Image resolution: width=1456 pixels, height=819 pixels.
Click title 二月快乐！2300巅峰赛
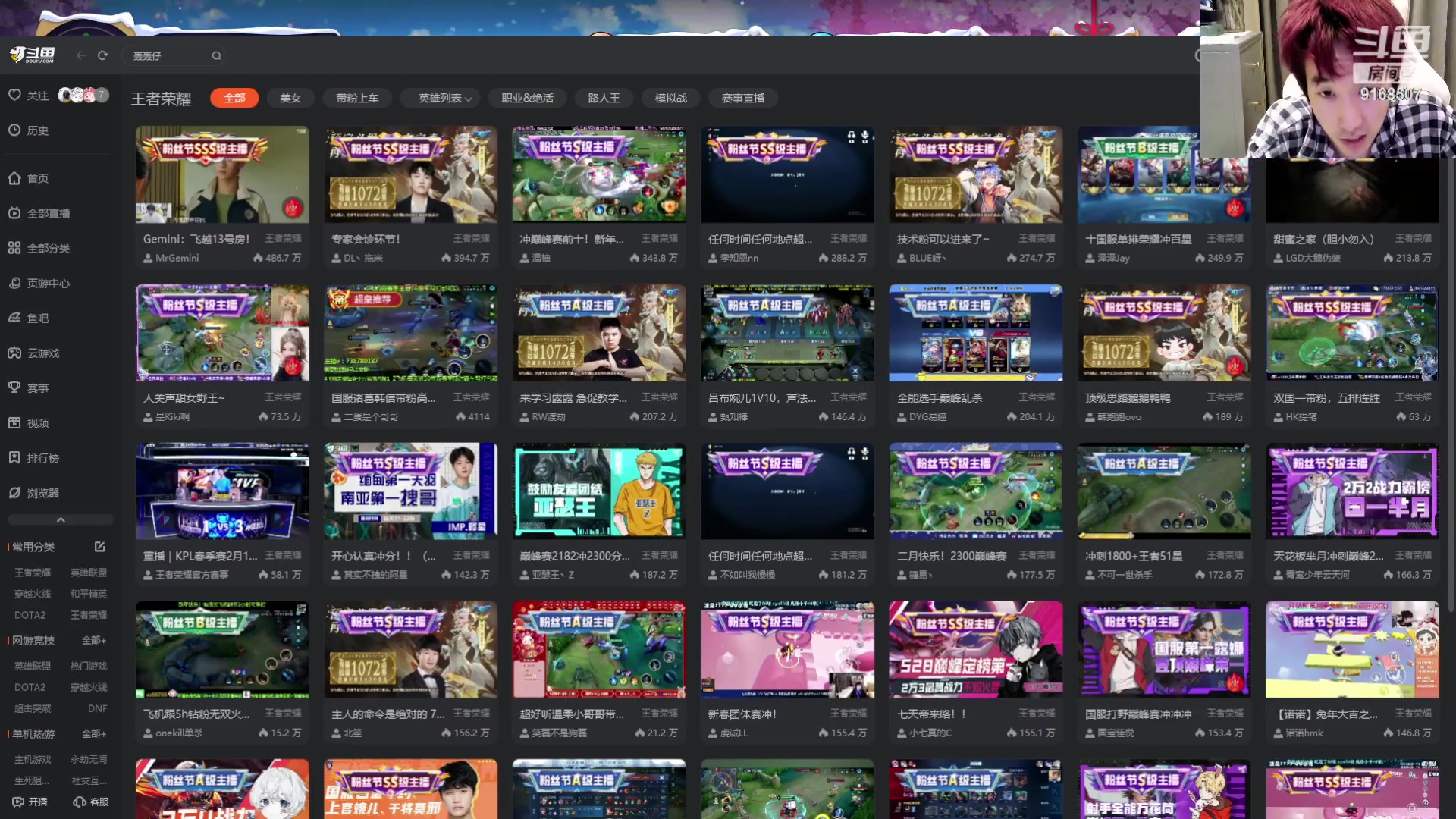coord(952,556)
